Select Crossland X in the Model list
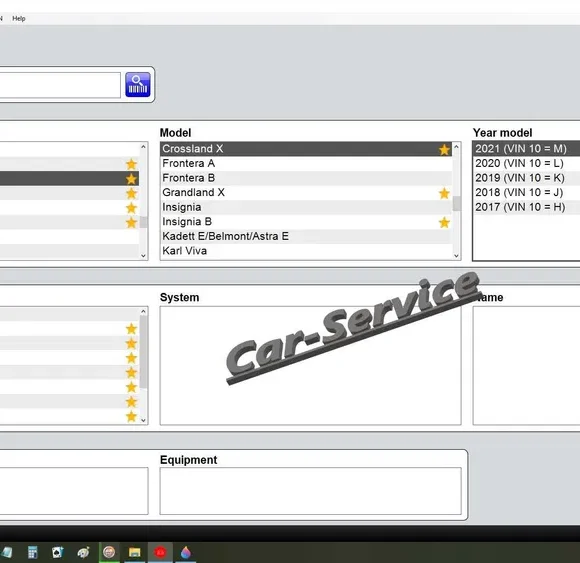 coord(306,149)
